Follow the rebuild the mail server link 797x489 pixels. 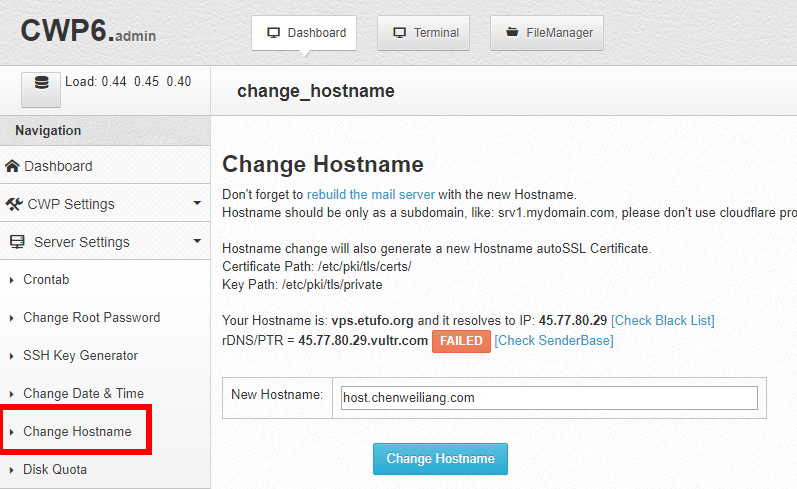click(x=370, y=194)
